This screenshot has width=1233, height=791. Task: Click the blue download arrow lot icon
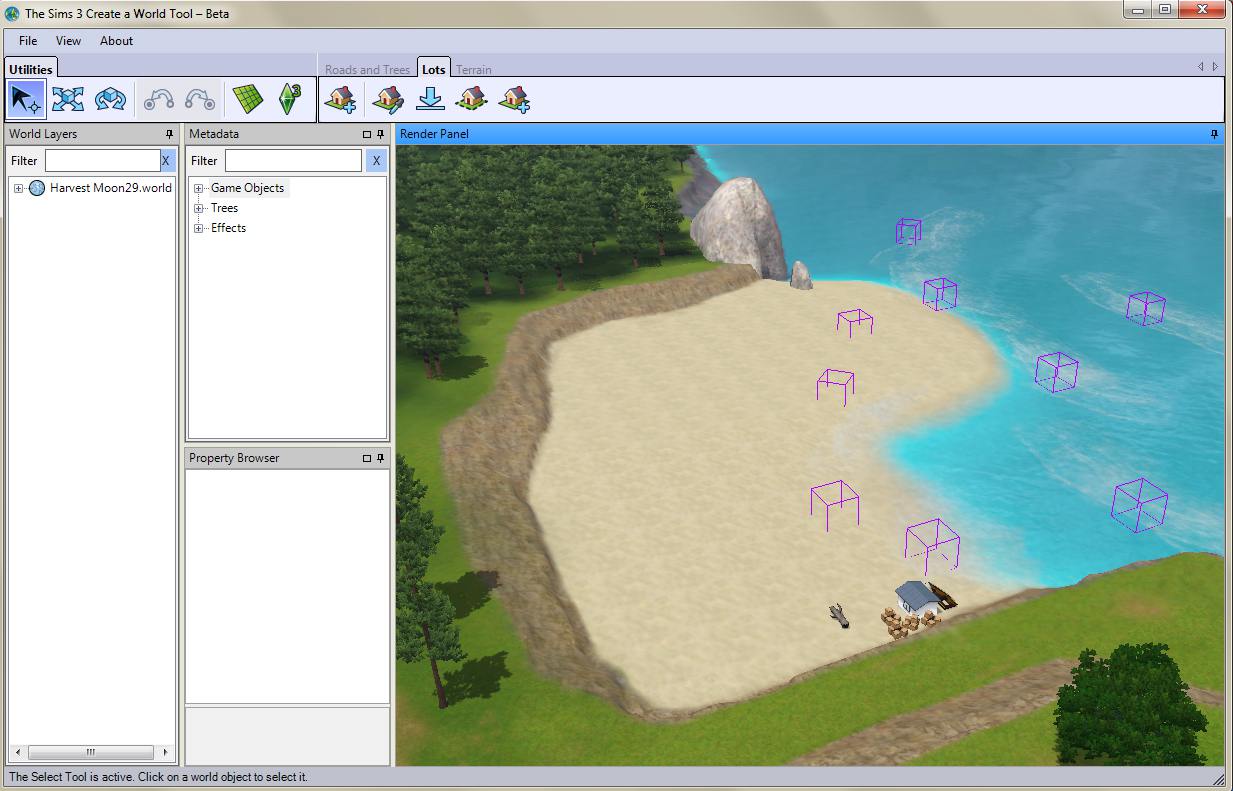[x=430, y=100]
